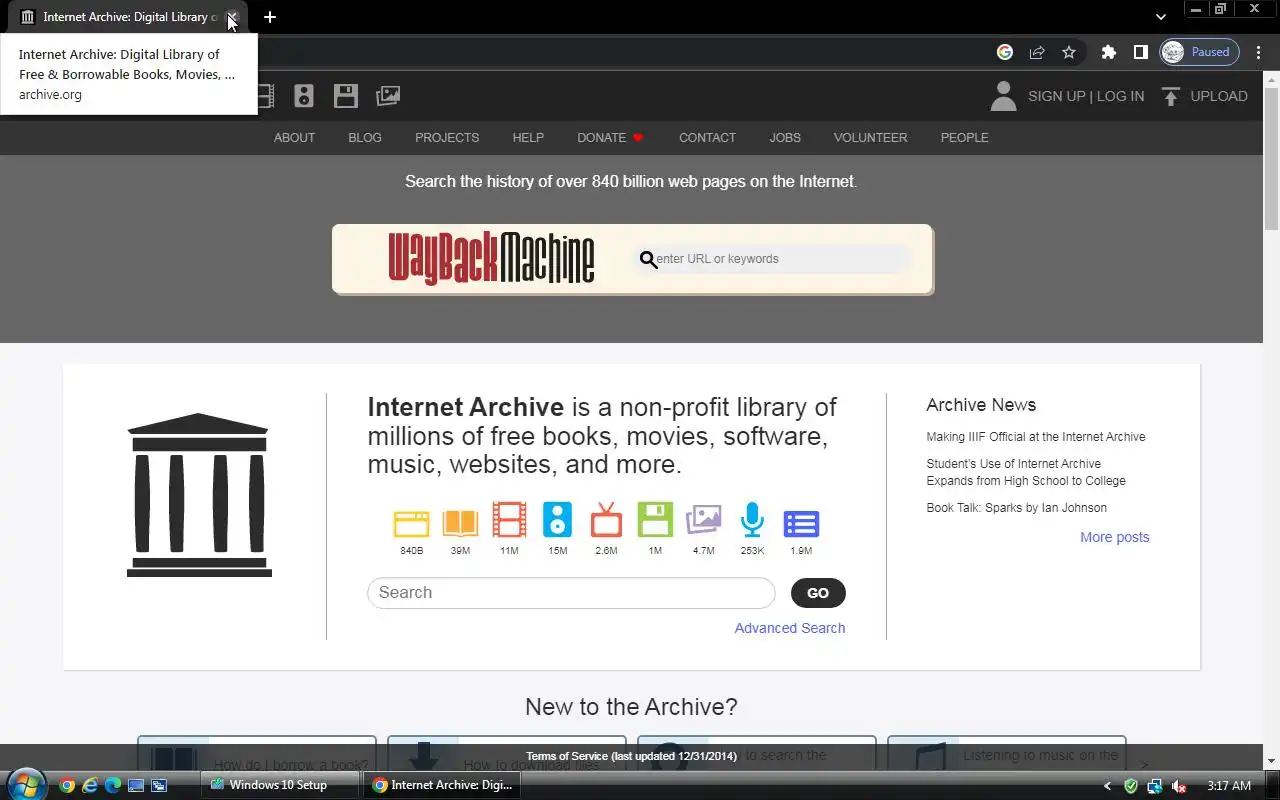Click the GO search button
Viewport: 1280px width, 800px height.
point(818,593)
